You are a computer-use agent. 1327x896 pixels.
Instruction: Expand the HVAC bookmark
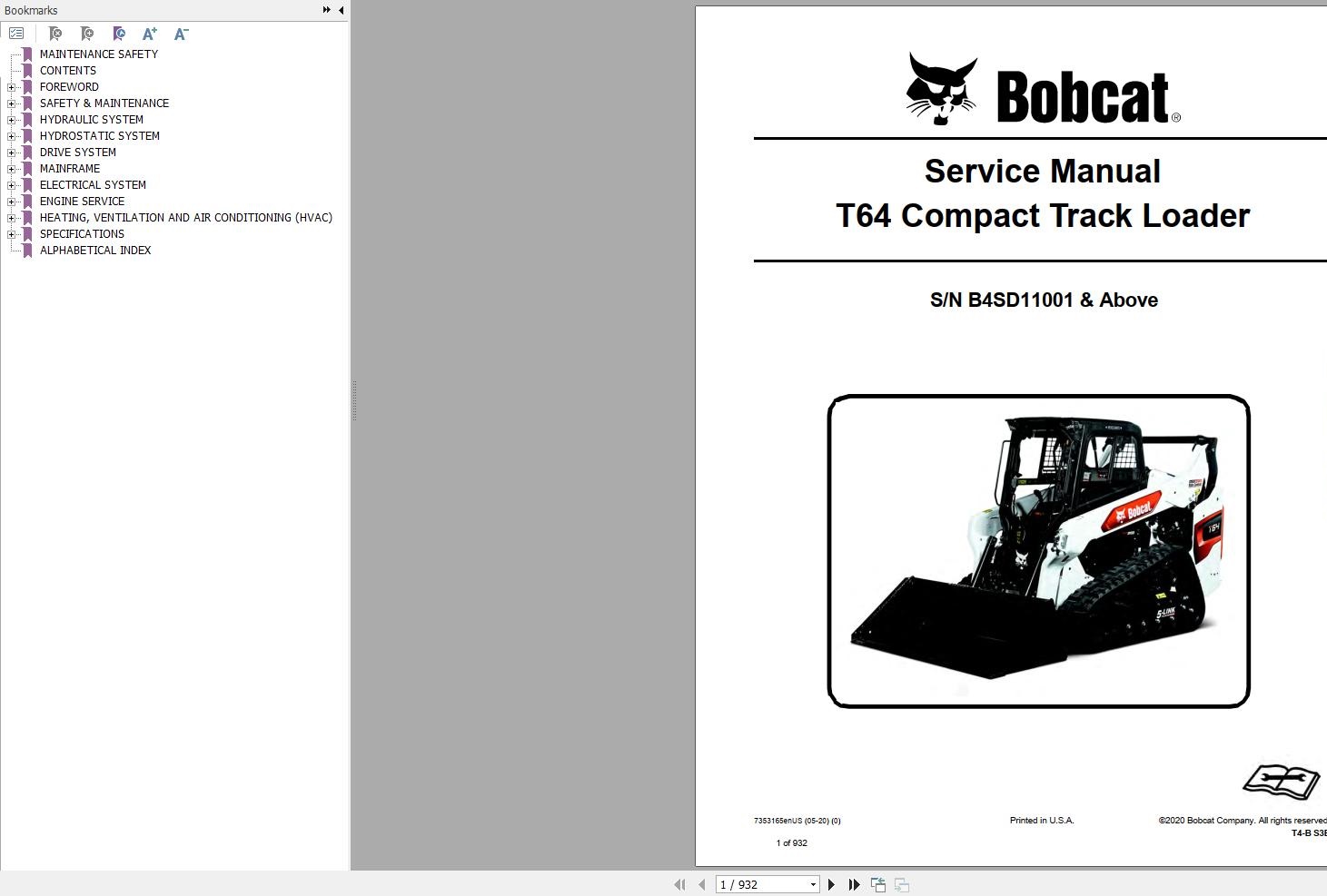tap(12, 218)
